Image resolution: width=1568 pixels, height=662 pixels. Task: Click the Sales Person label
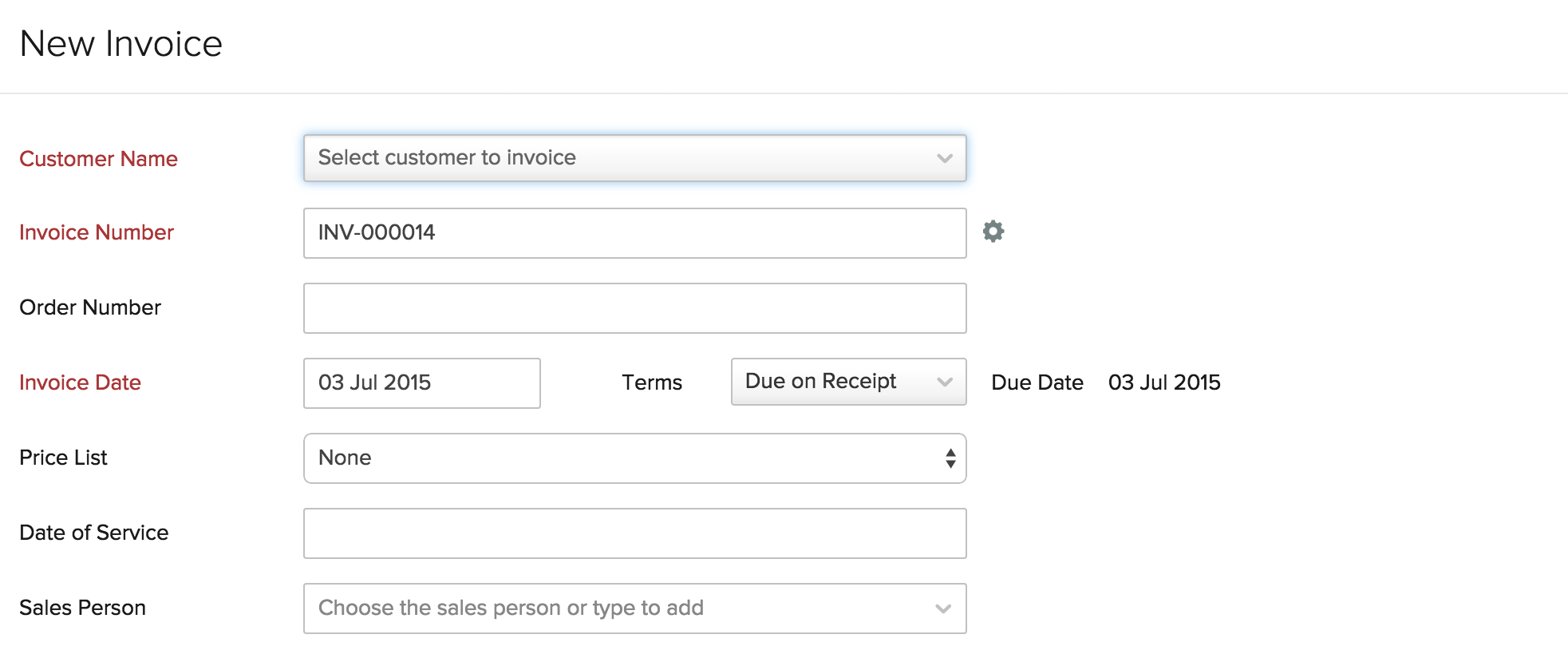[x=82, y=608]
